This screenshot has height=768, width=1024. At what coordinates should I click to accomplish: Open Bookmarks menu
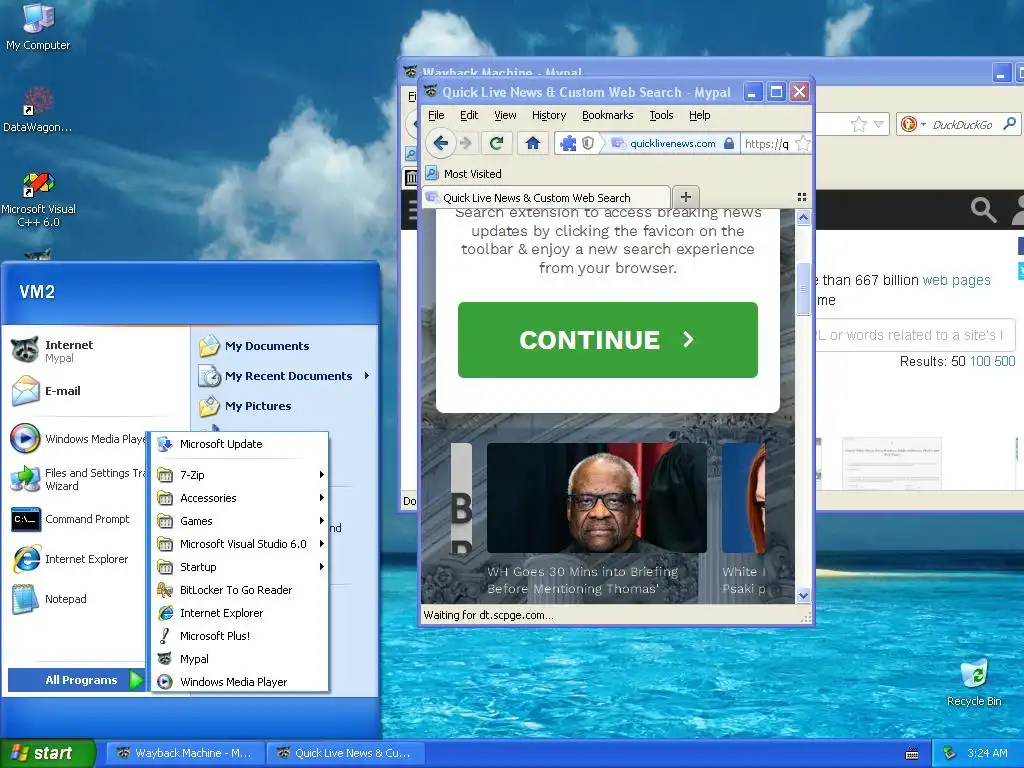(607, 115)
